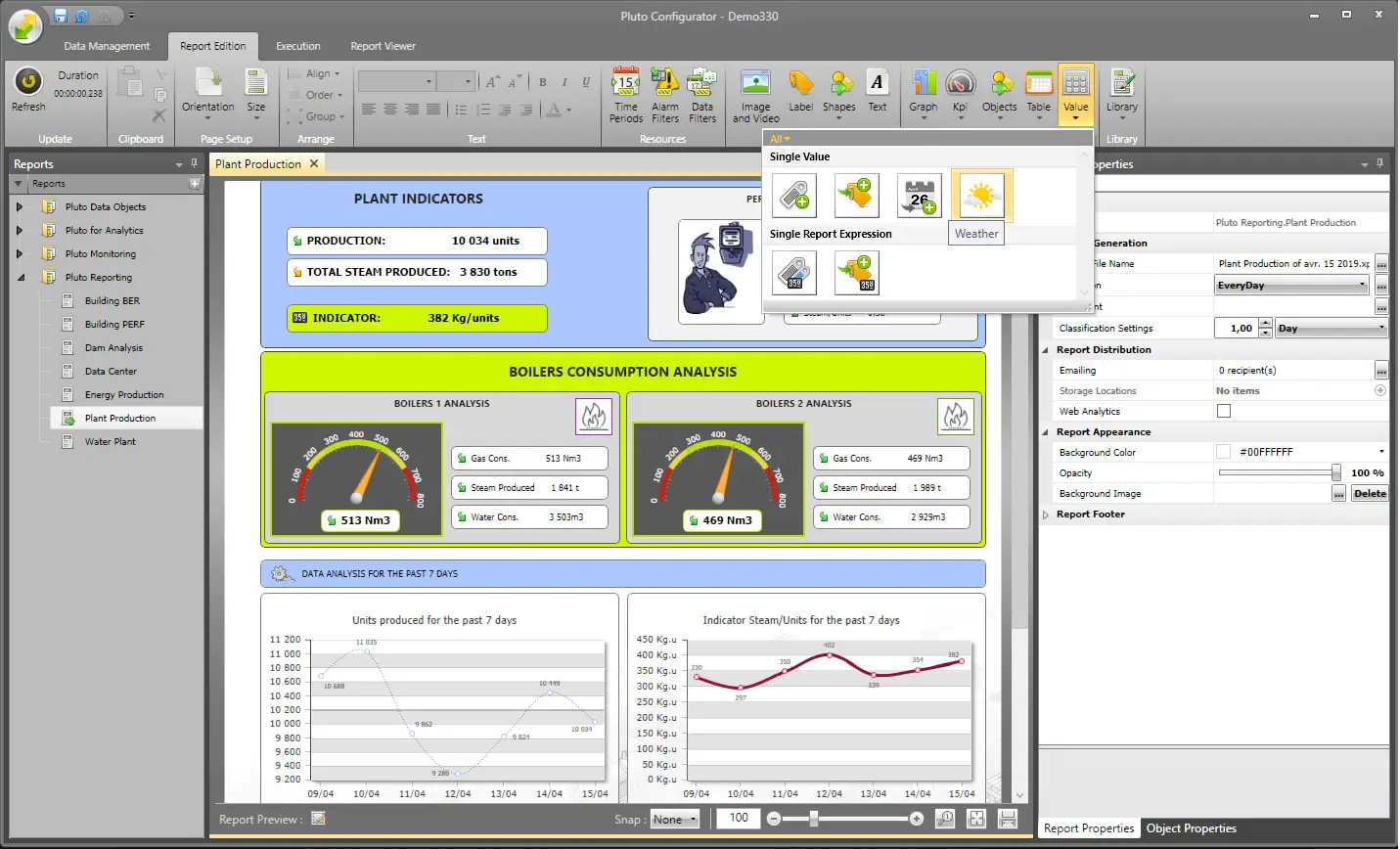Toggle bold text formatting
The image size is (1400, 849).
coord(543,82)
